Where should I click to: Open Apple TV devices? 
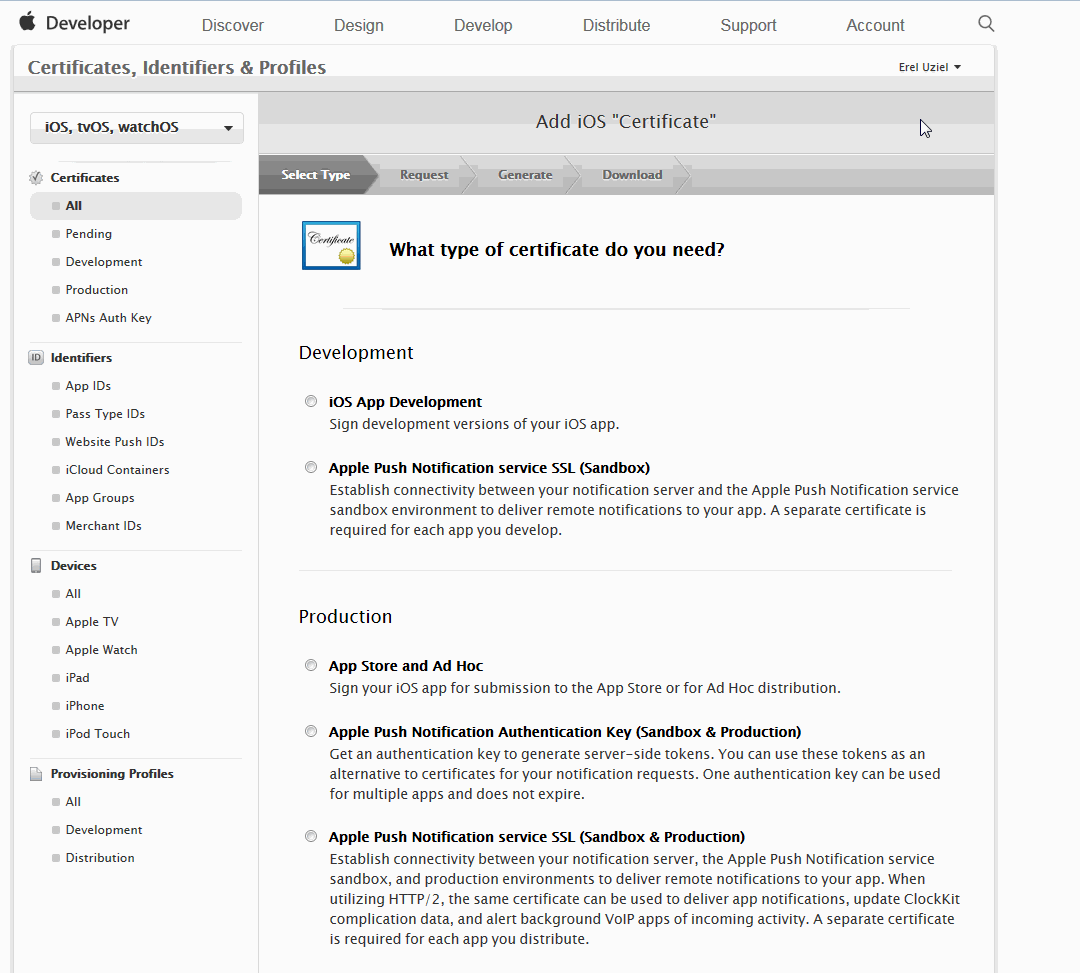(x=92, y=622)
